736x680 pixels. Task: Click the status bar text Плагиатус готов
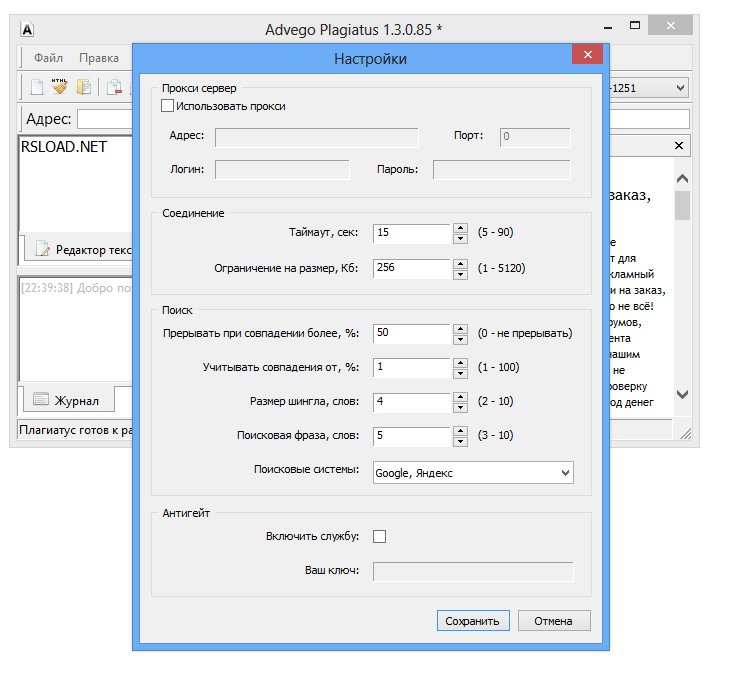tap(76, 430)
